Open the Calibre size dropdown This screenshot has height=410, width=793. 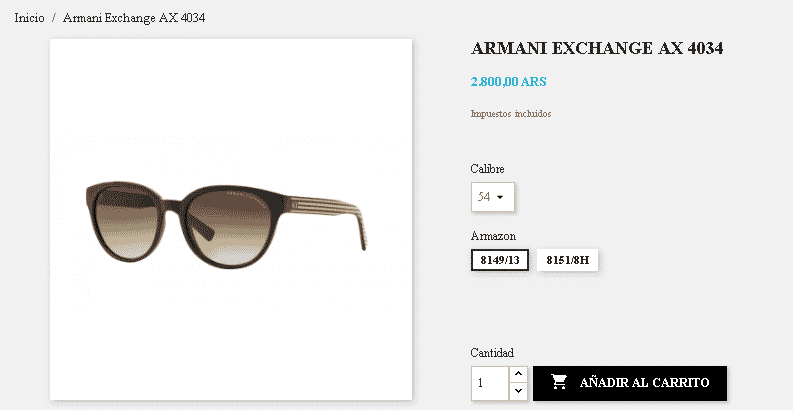click(492, 197)
